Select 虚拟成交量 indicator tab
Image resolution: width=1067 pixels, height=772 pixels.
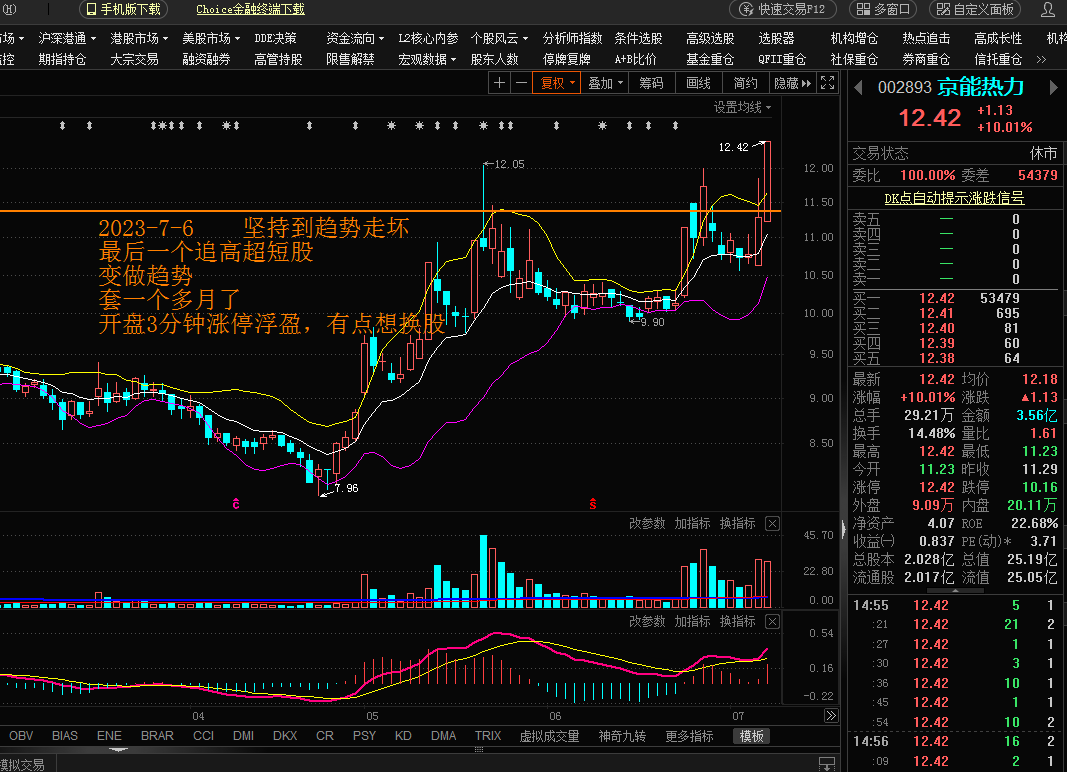[549, 736]
